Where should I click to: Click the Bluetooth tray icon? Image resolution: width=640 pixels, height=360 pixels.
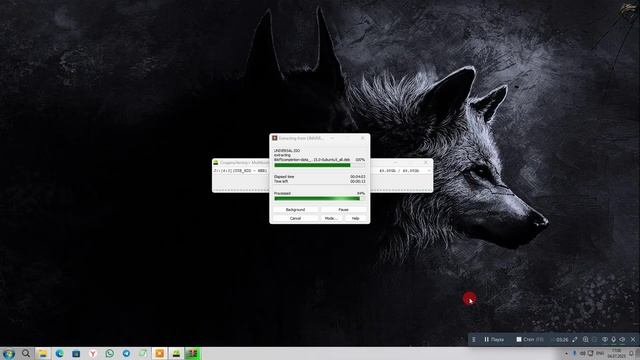pos(575,353)
